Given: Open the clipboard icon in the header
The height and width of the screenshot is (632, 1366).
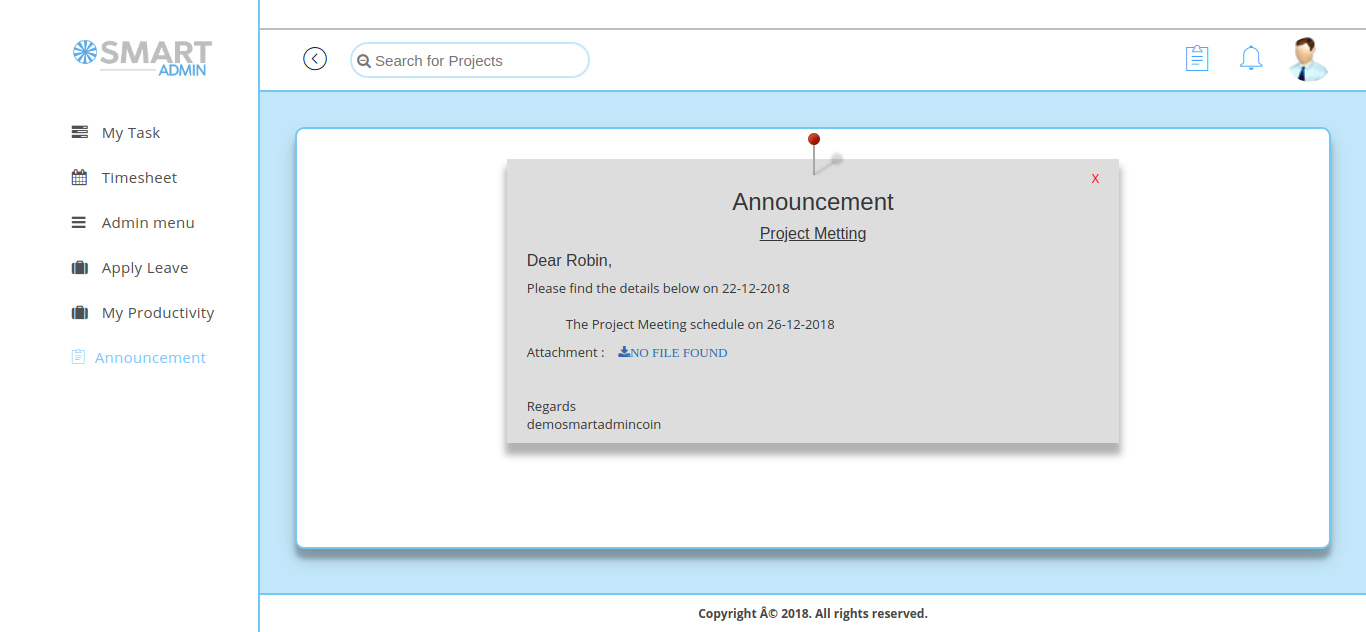Looking at the screenshot, I should point(1196,58).
